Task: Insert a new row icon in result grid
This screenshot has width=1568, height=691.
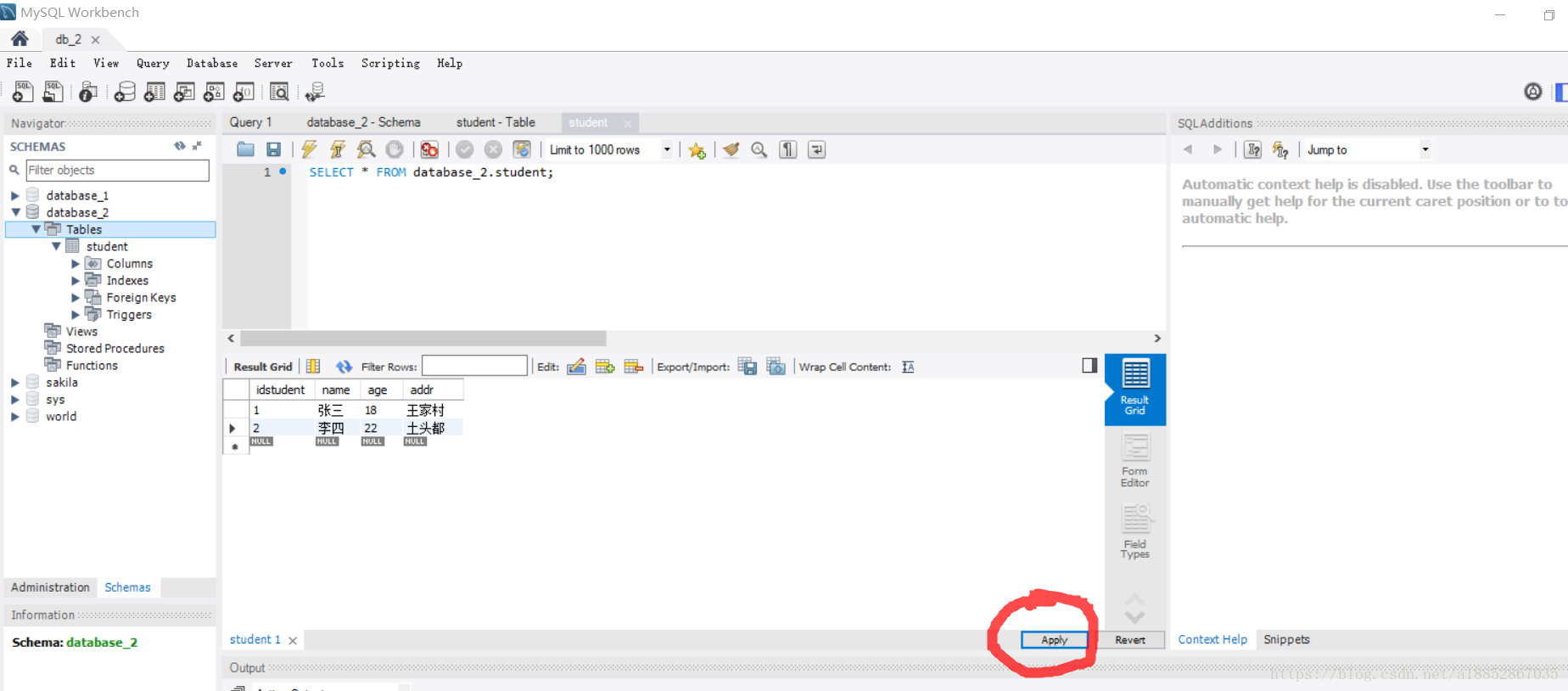Action: click(x=605, y=367)
